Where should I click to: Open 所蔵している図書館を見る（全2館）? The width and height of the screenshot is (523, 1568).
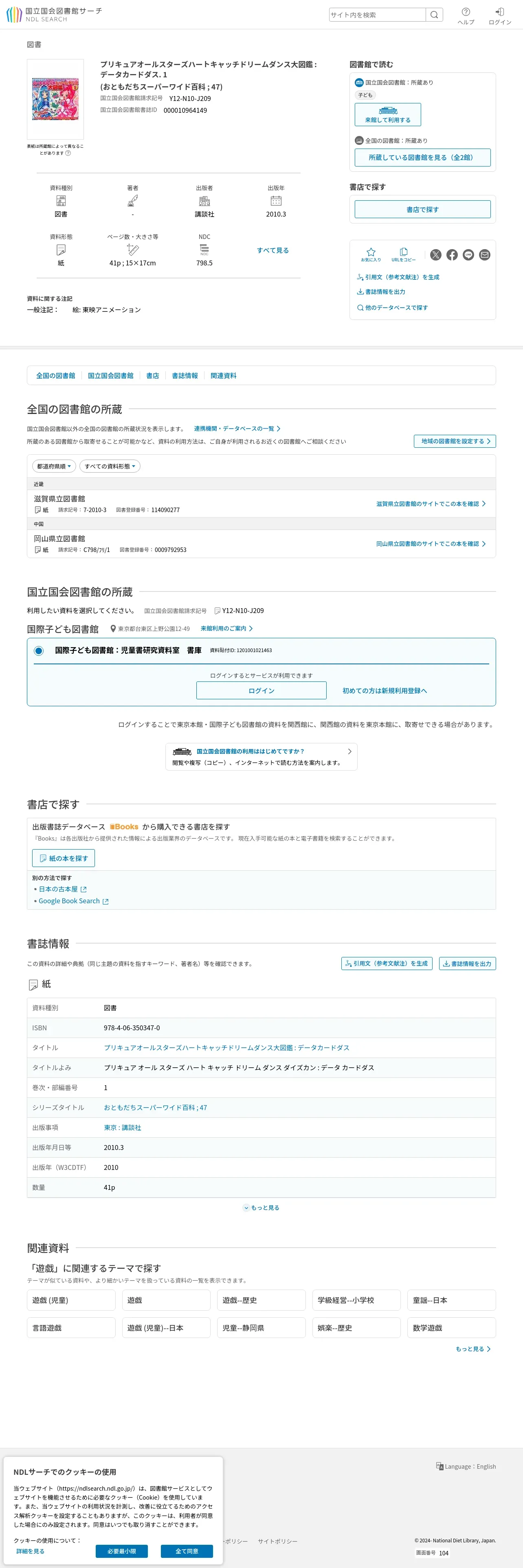pos(422,157)
